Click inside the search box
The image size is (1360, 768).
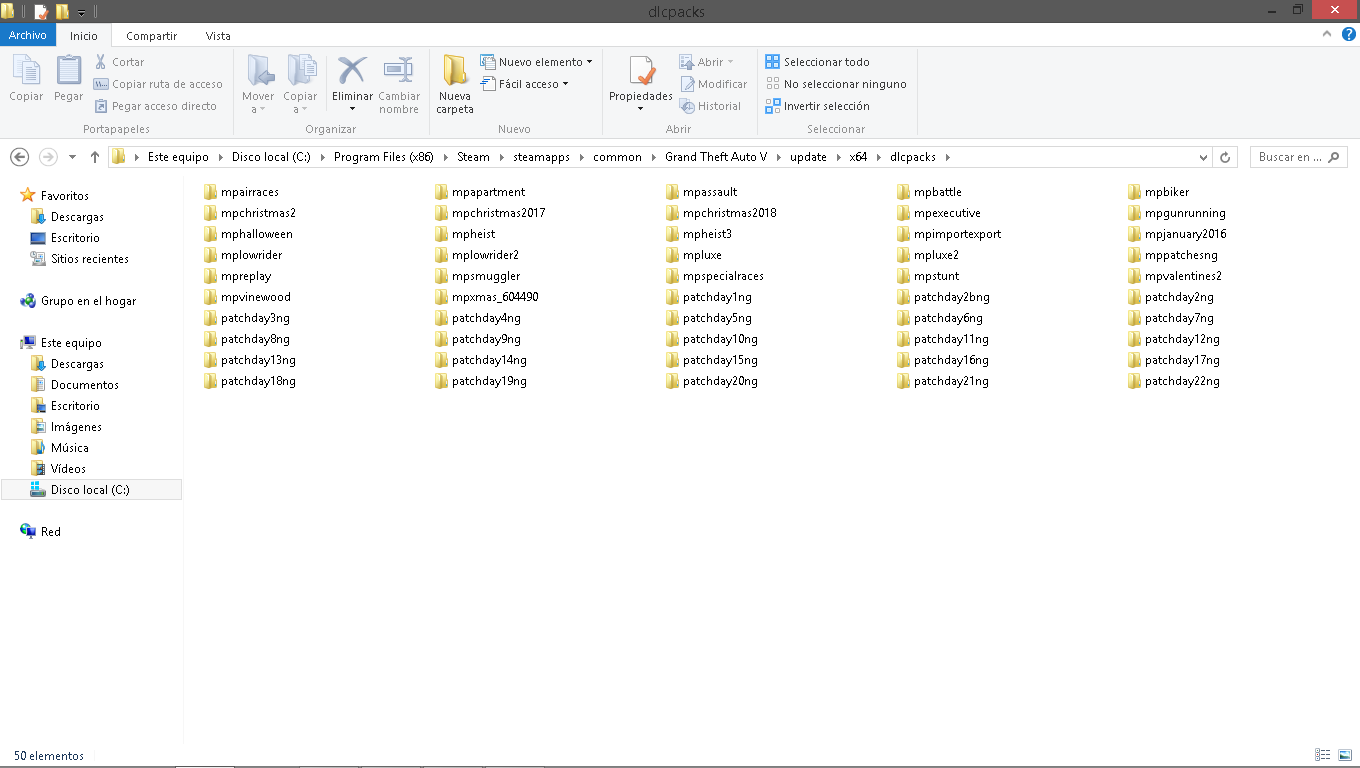[x=1295, y=157]
